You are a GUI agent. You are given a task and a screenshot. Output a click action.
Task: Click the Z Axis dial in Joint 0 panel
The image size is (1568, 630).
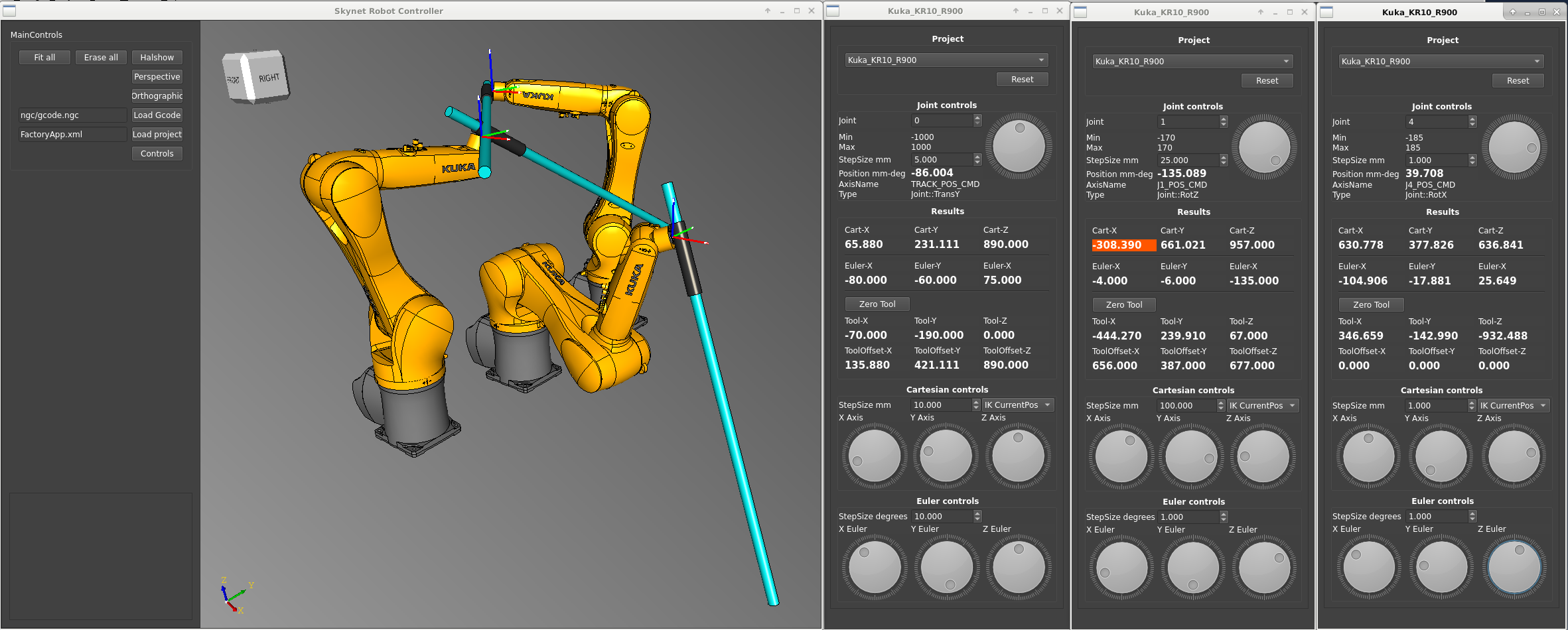coord(1018,456)
